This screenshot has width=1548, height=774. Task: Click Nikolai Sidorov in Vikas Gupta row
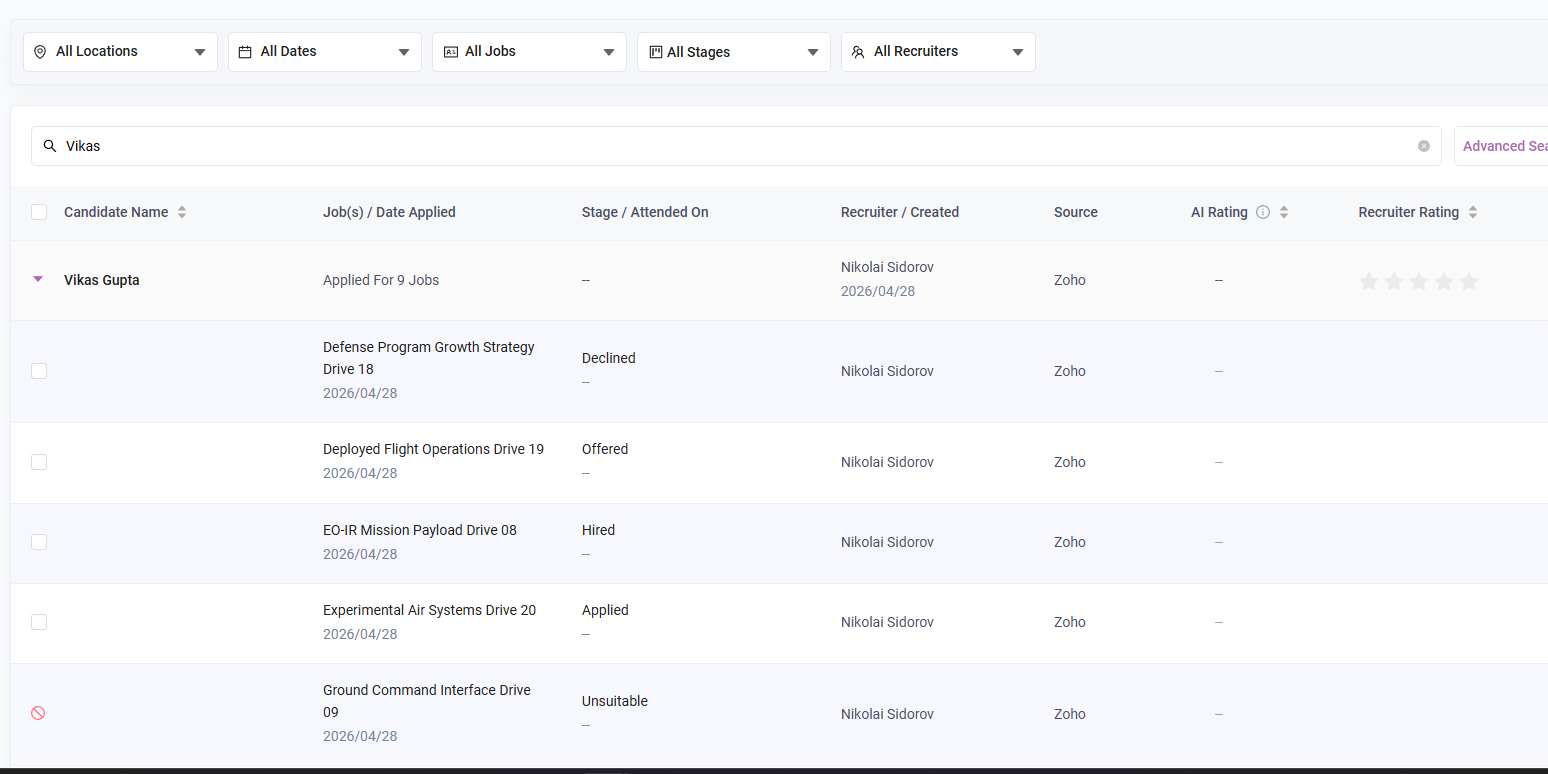pyautogui.click(x=888, y=267)
